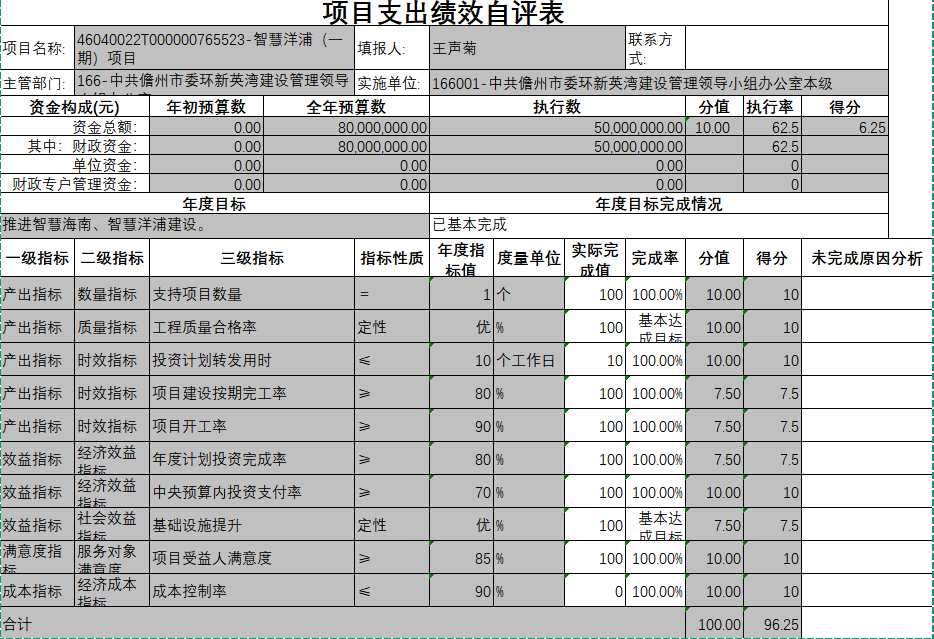Select the 单位资金 row label cell
The height and width of the screenshot is (639, 934).
tap(75, 165)
